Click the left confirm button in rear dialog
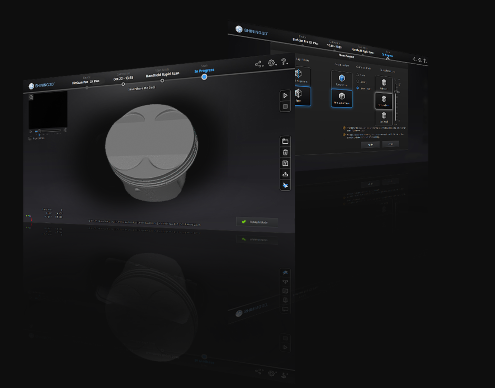The width and height of the screenshot is (495, 388). 370,145
